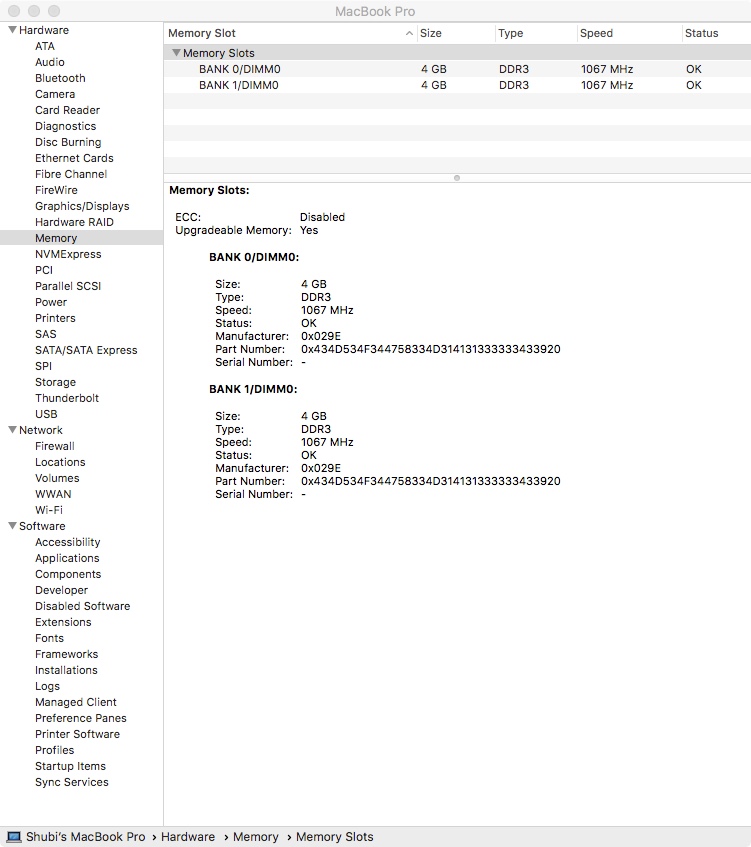Open NVMExpress section
The height and width of the screenshot is (847, 751).
tap(68, 254)
